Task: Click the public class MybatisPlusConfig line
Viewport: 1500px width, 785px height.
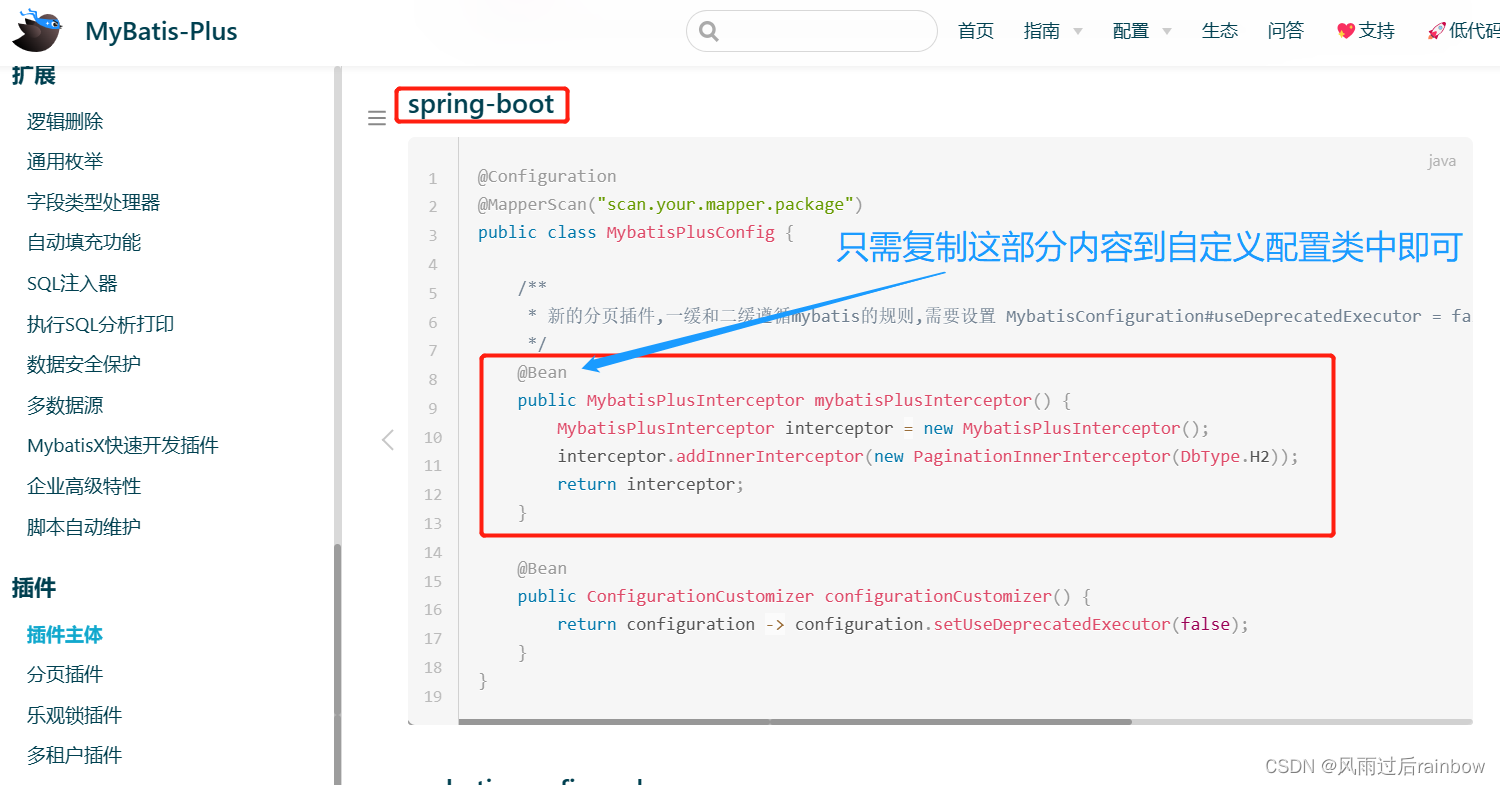Action: 636,232
